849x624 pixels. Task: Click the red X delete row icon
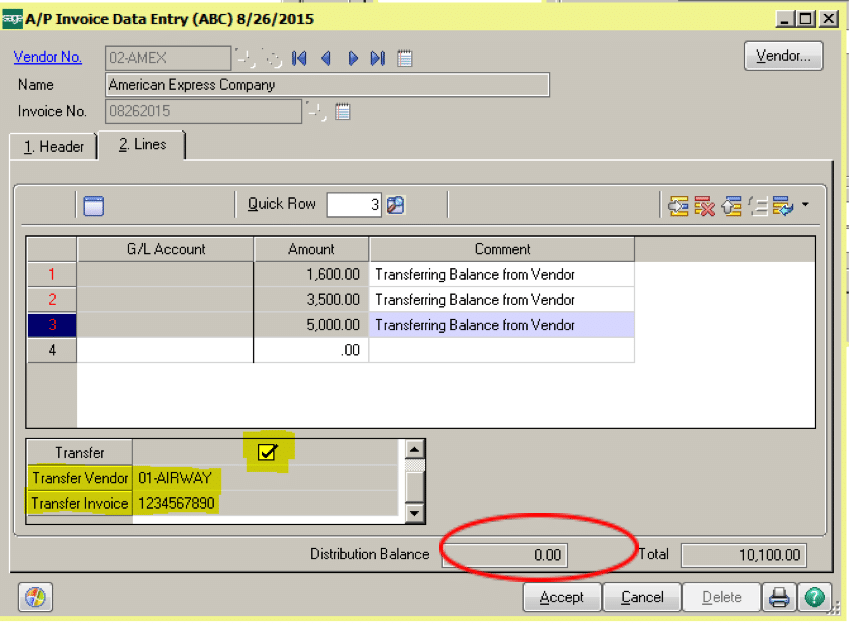(x=705, y=206)
